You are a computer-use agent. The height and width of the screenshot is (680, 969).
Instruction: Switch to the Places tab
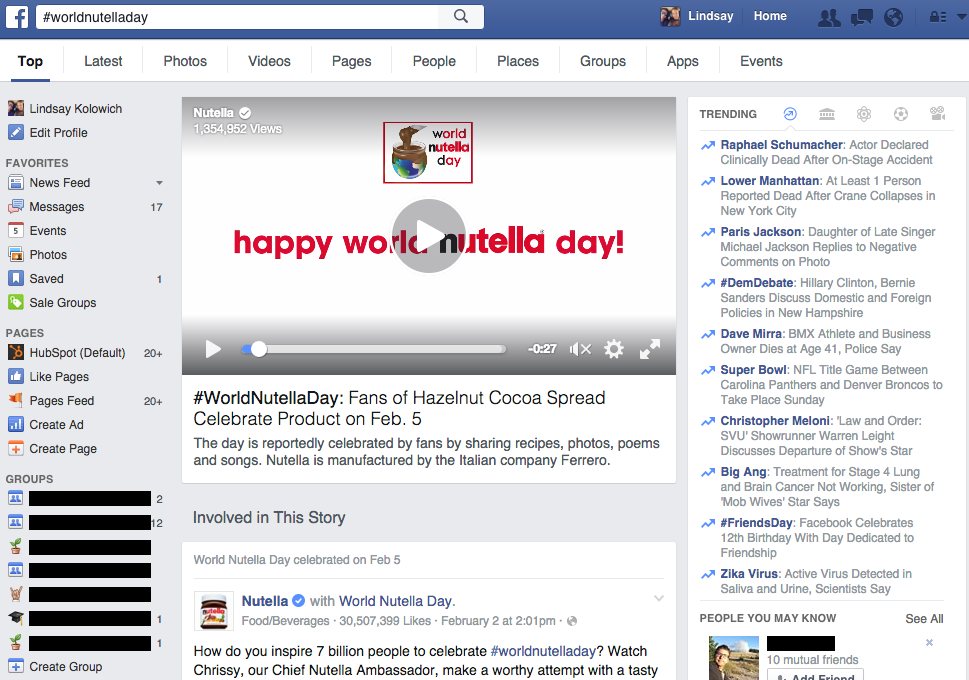(518, 61)
